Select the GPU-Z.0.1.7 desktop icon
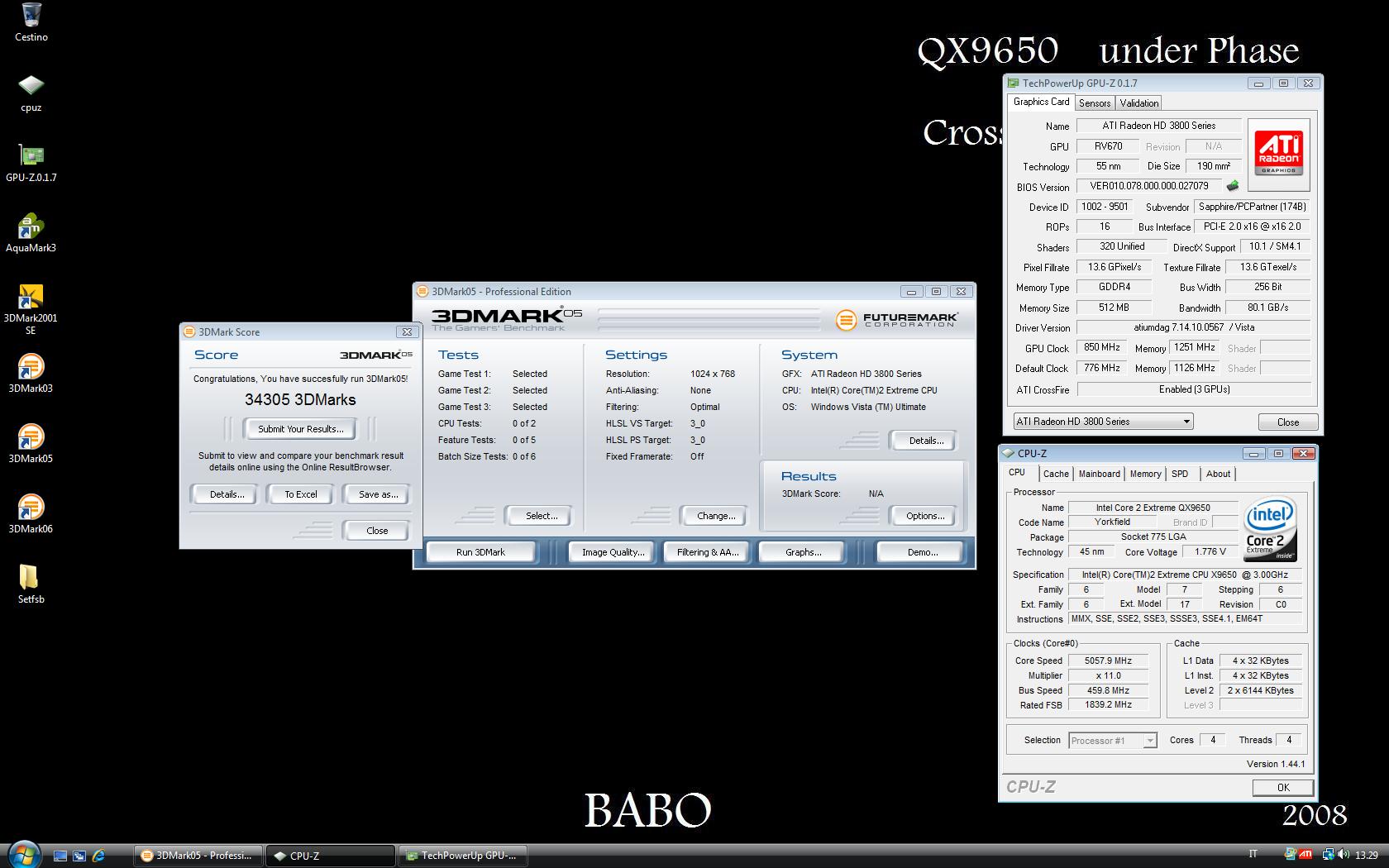The height and width of the screenshot is (868, 1389). click(31, 163)
